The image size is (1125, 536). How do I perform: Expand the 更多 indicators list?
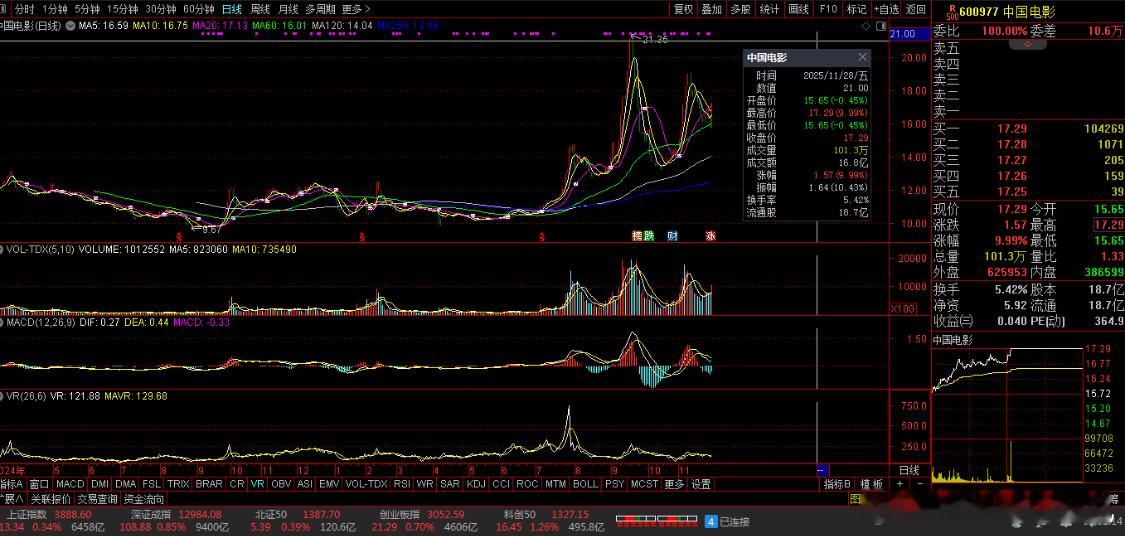point(674,484)
